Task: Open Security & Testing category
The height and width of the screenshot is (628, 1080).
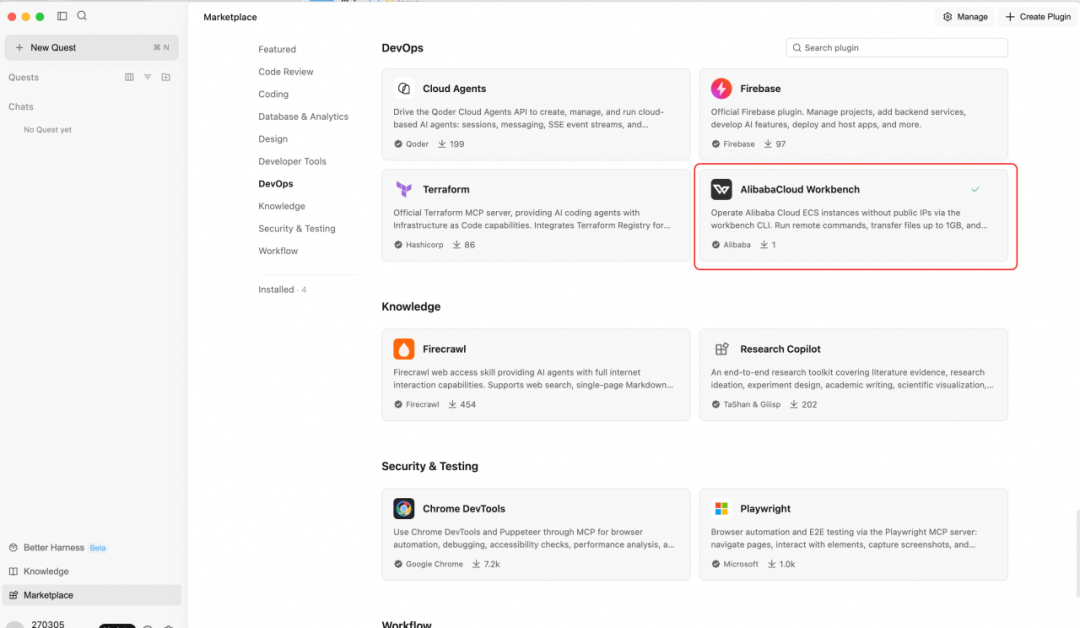Action: [297, 228]
